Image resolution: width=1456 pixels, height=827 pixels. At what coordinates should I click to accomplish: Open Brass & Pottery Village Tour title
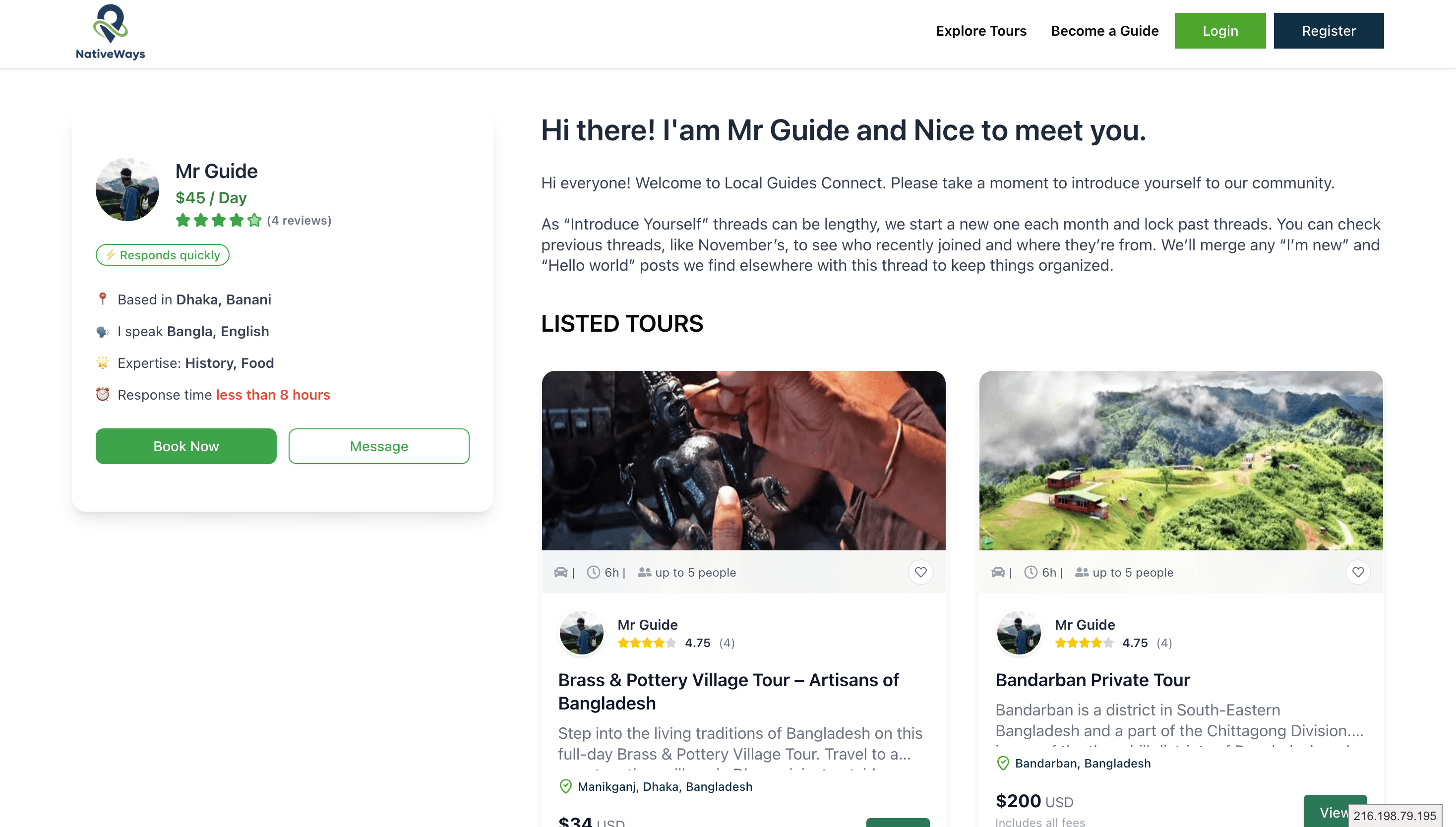(728, 691)
